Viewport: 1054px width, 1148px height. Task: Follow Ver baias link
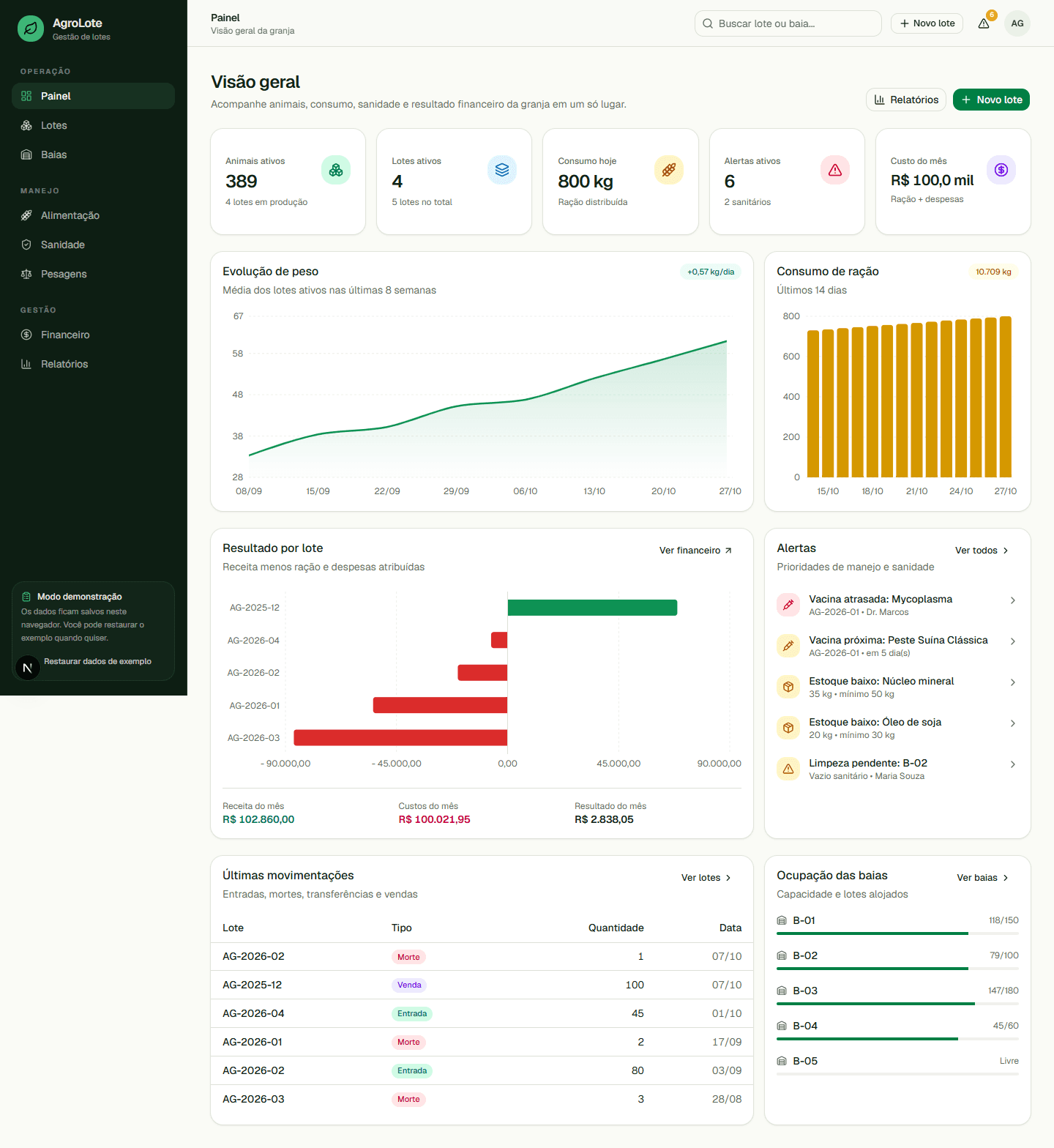point(983,878)
